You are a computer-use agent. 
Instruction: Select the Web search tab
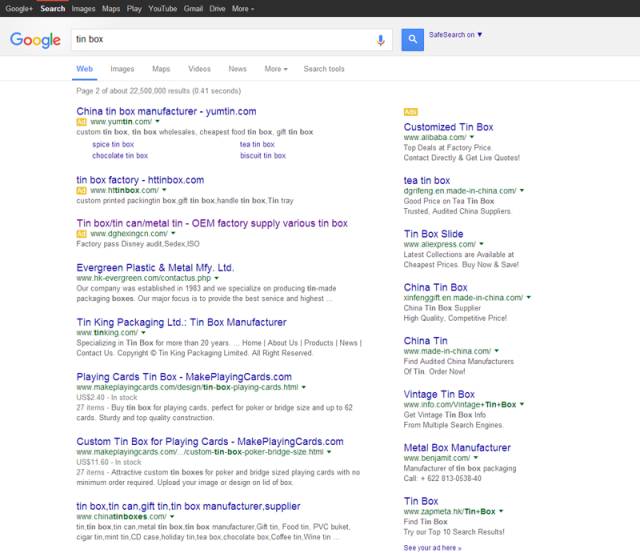pyautogui.click(x=84, y=69)
